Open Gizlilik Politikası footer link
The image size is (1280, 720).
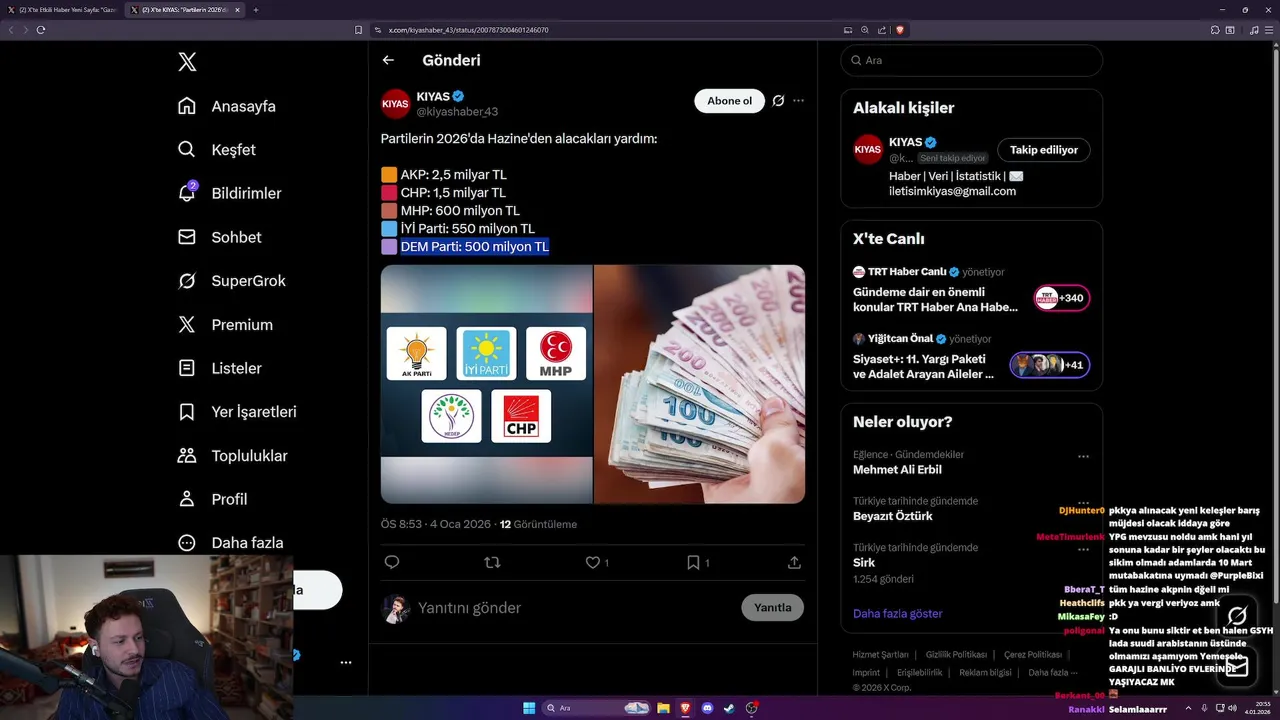(956, 655)
